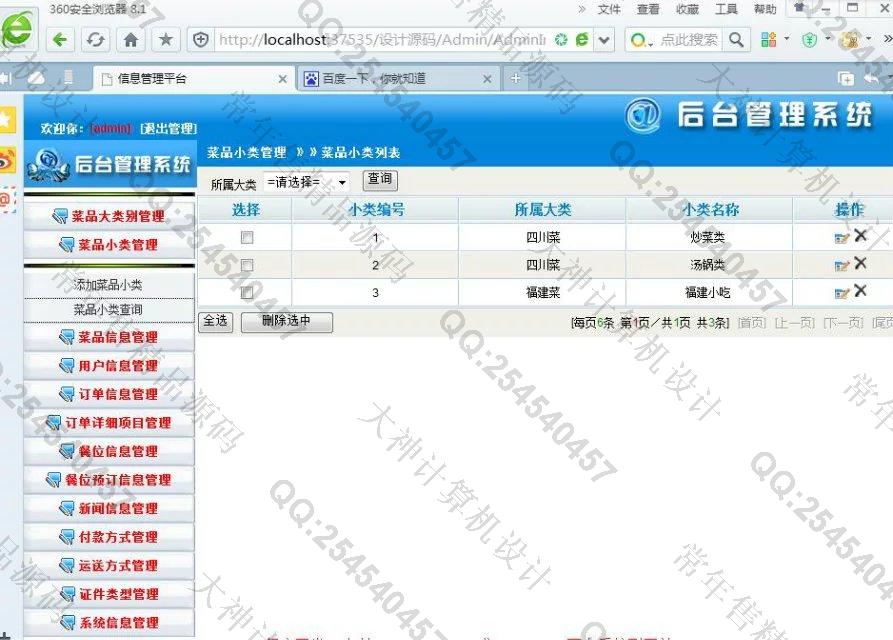Click the favorites star icon in toolbar
Screen dimensions: 893x640
(x=165, y=40)
